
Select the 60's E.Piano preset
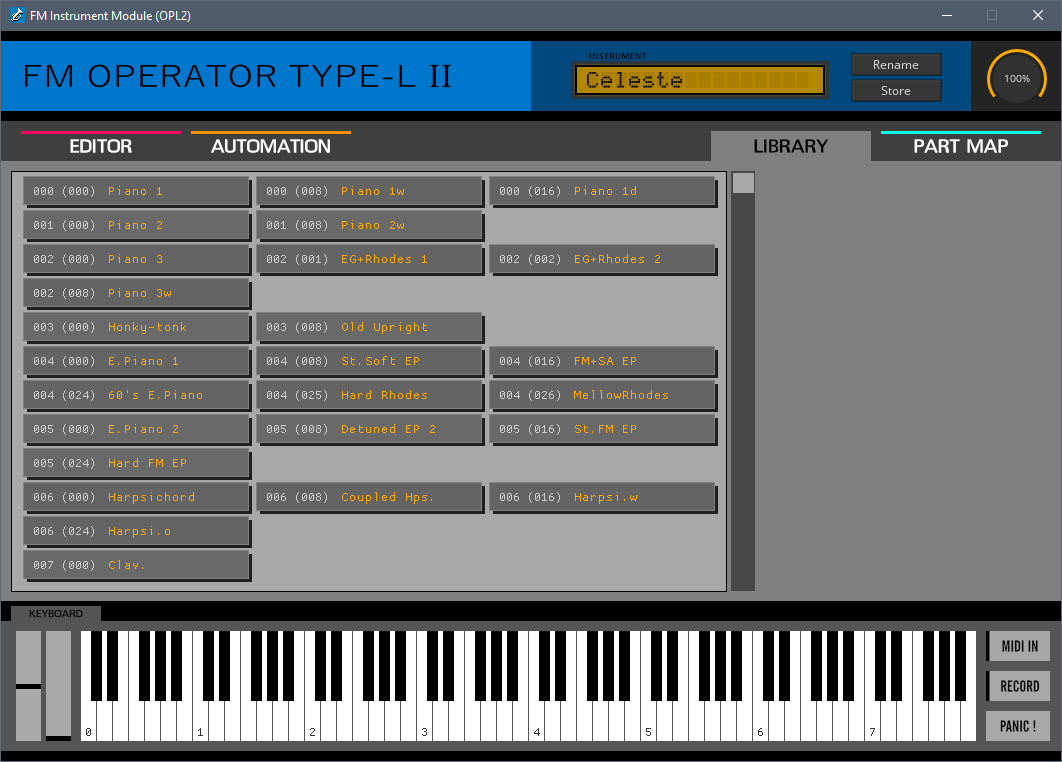point(137,396)
